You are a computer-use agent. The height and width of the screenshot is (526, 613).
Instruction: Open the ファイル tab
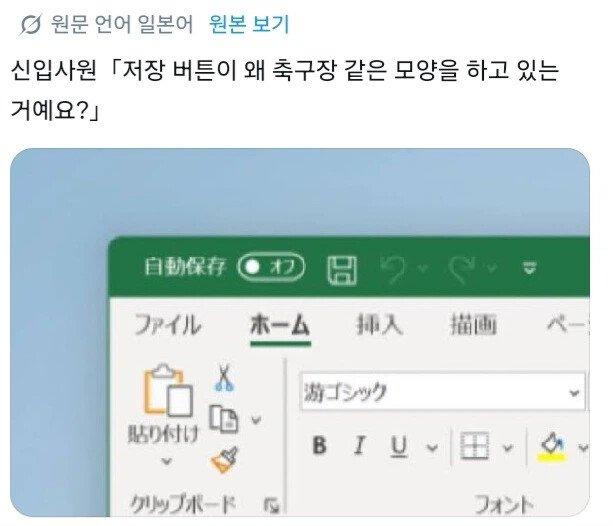[168, 325]
